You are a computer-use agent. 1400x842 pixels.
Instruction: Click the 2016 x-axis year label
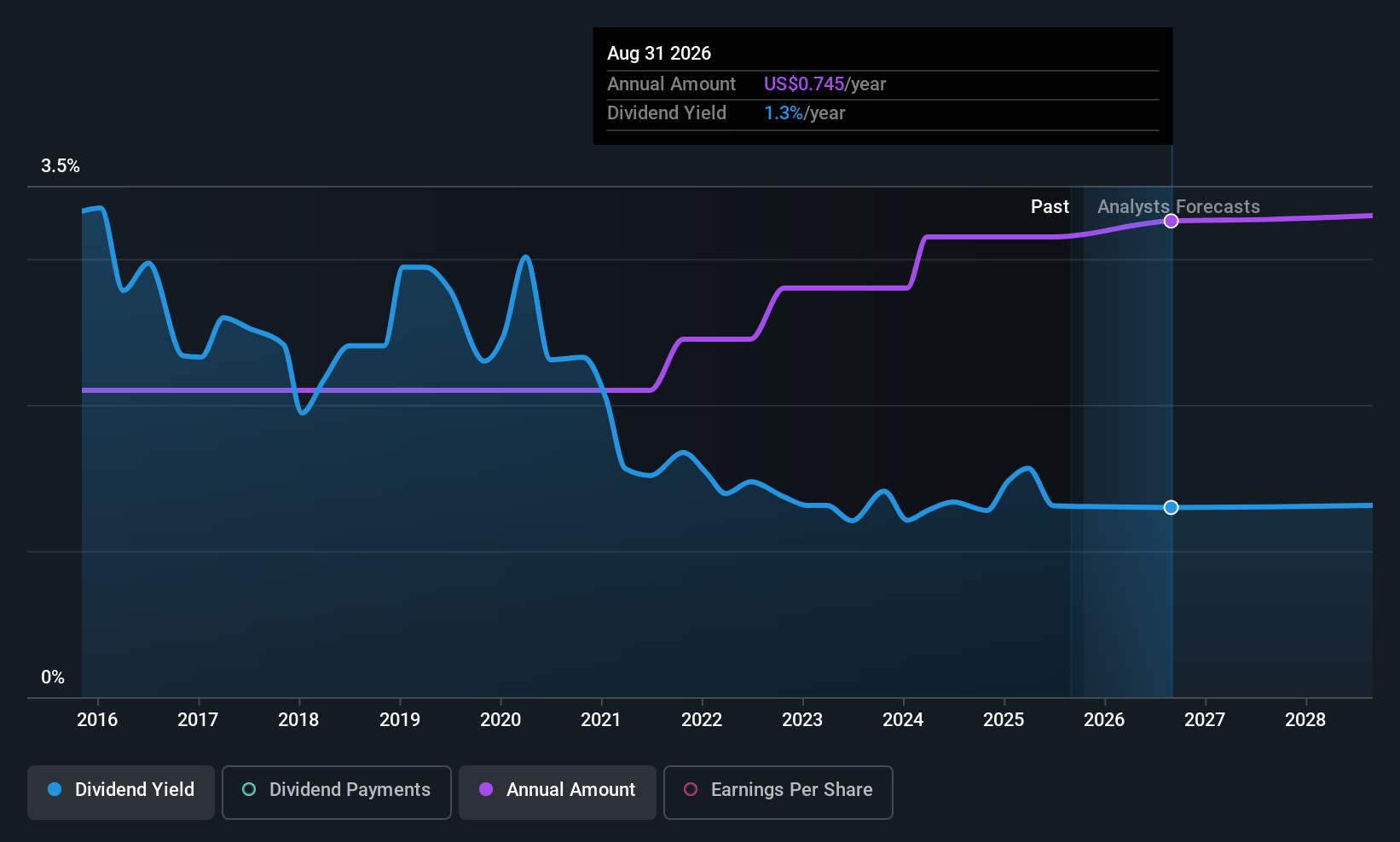97,720
